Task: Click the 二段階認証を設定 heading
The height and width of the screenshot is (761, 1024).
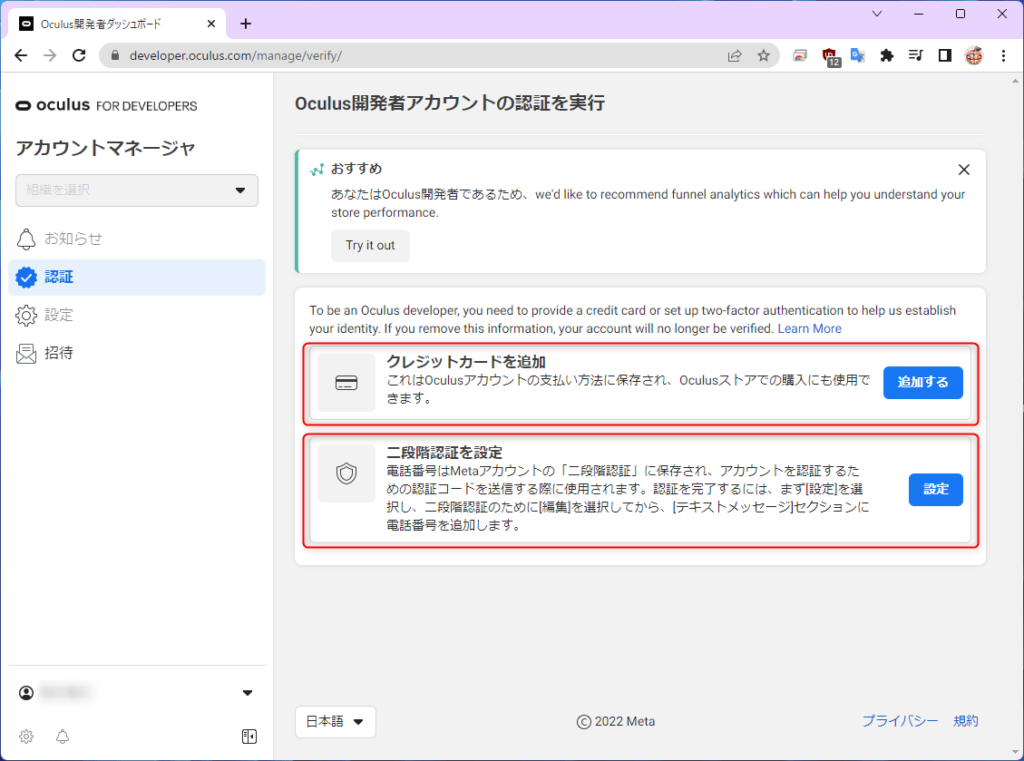Action: [444, 453]
